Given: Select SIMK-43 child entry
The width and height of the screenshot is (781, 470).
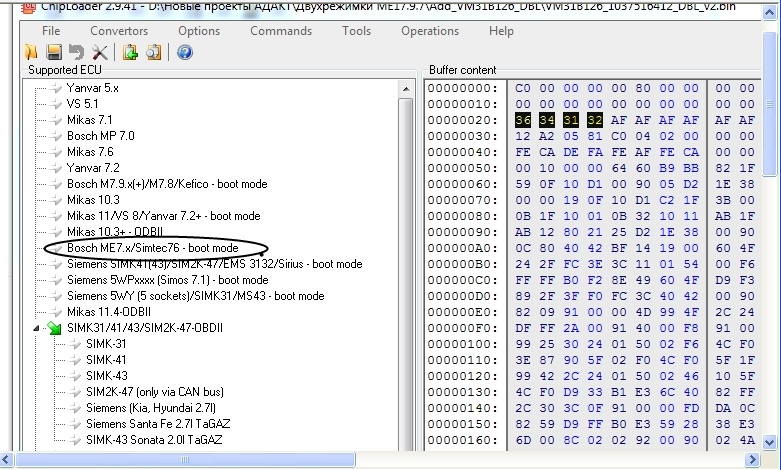Looking at the screenshot, I should [x=107, y=375].
